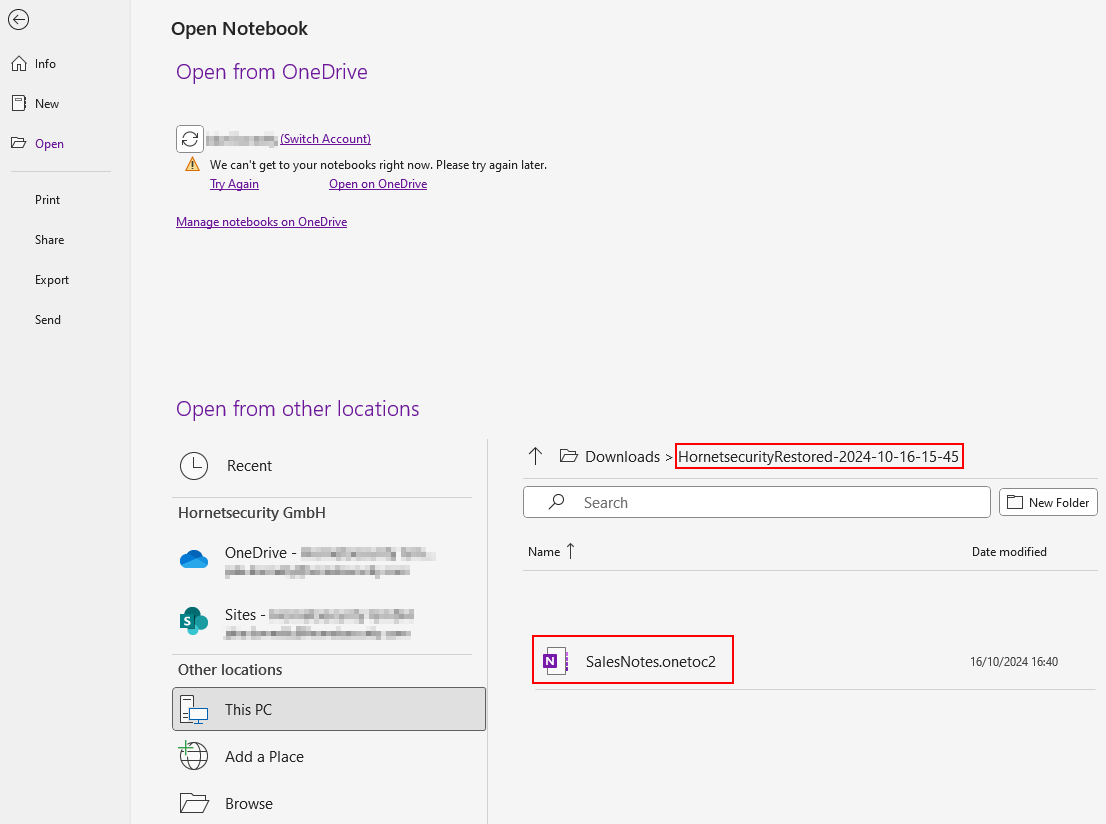1106x824 pixels.
Task: Create a New Folder
Action: click(x=1048, y=501)
